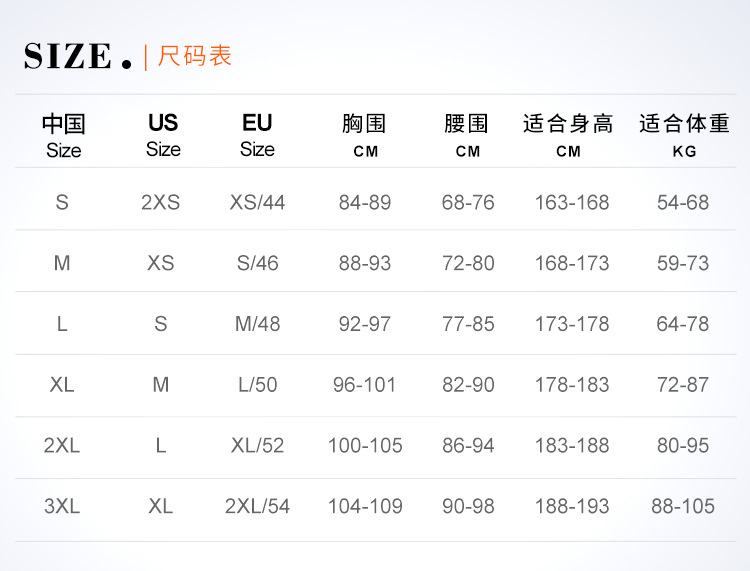Click the 2XL/54 EU size cell
Screen dimensions: 750x571
(257, 506)
